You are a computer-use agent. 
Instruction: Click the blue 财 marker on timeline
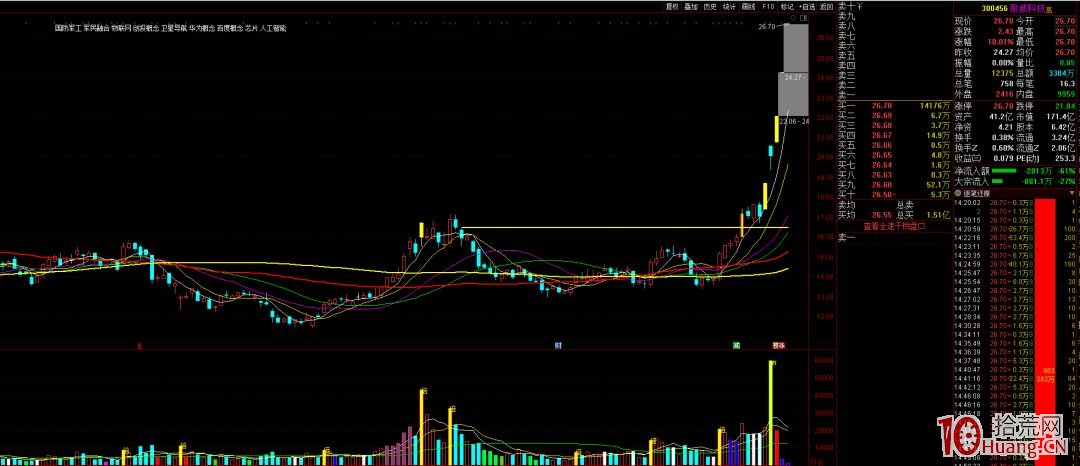click(558, 345)
